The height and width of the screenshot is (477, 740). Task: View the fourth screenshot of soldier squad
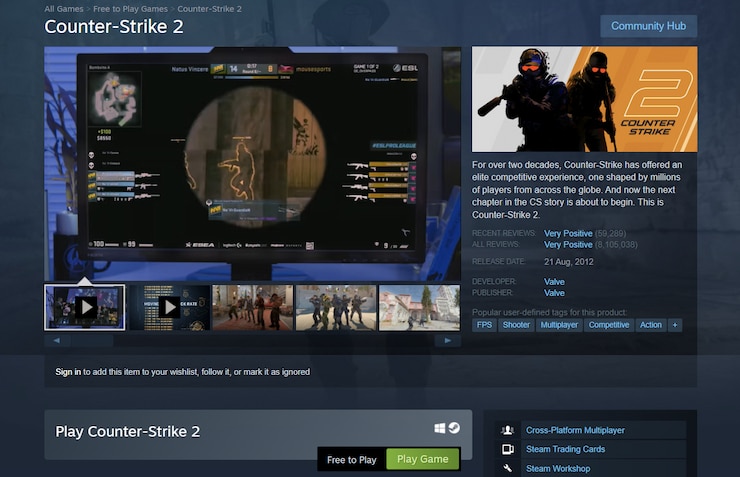point(336,308)
